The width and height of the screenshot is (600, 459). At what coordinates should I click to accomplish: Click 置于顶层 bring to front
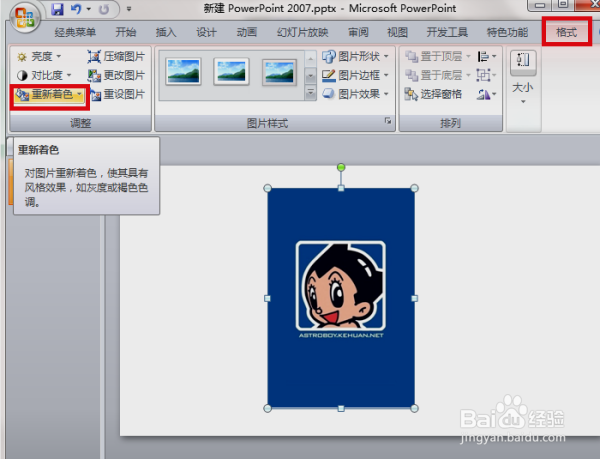coord(434,57)
